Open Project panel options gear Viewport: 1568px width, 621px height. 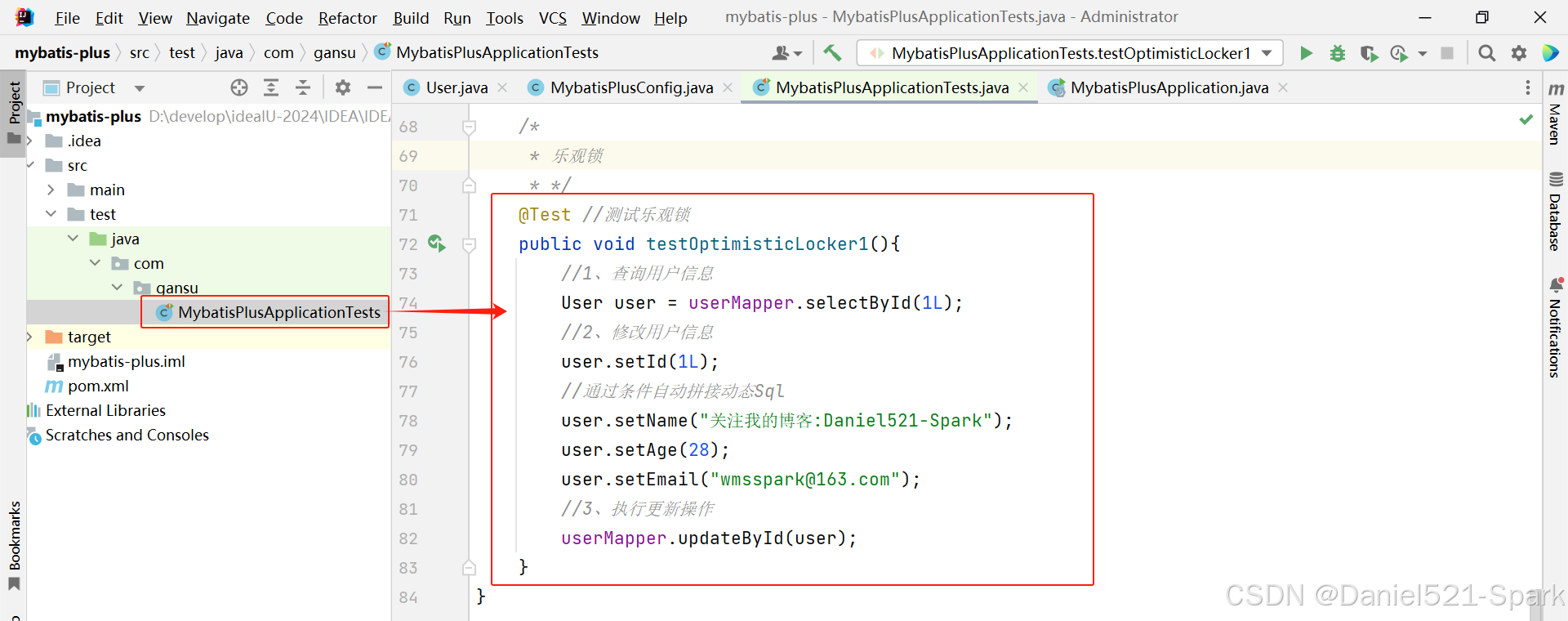point(343,87)
